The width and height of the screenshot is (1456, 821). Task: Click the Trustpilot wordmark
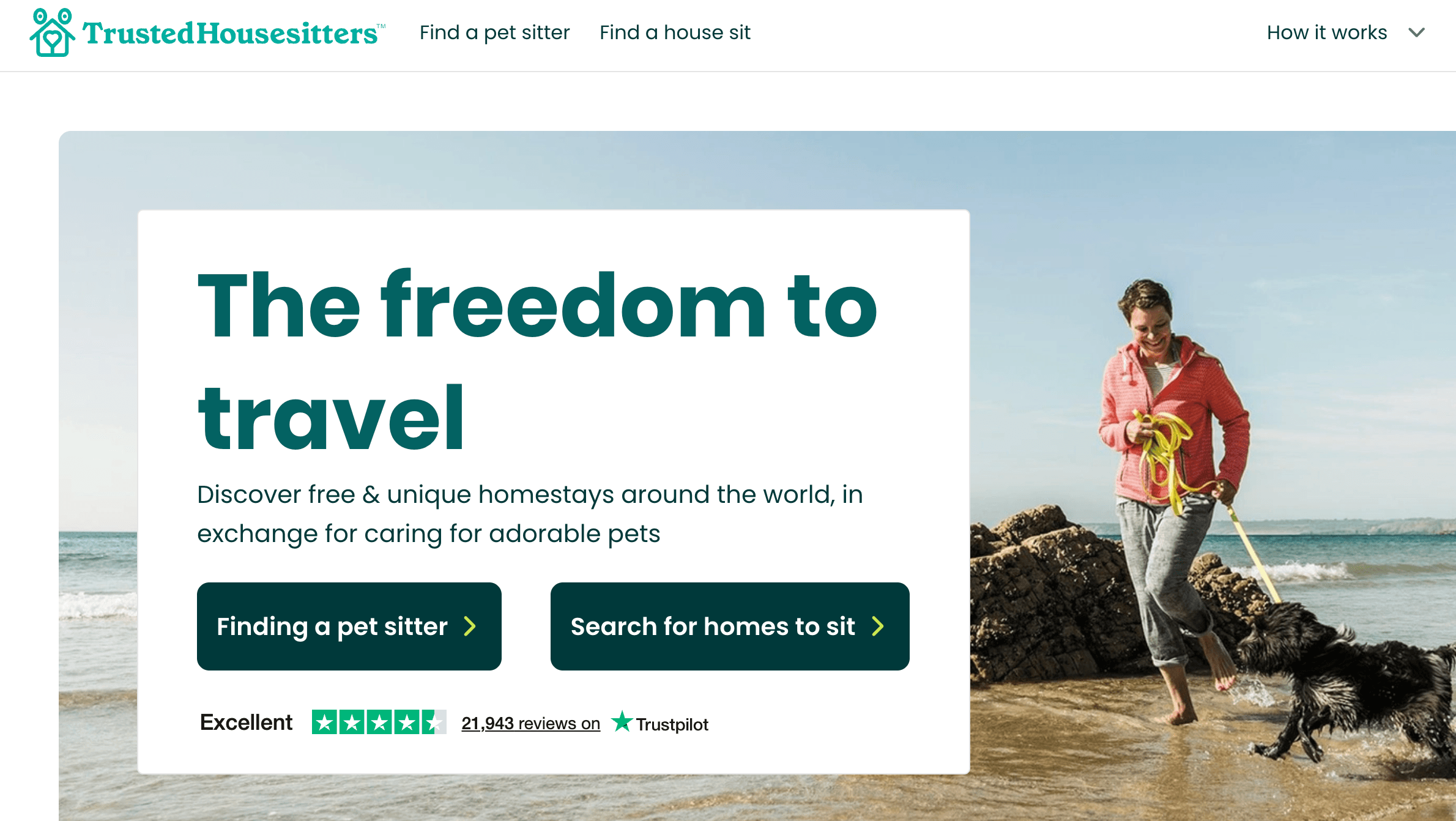(672, 724)
